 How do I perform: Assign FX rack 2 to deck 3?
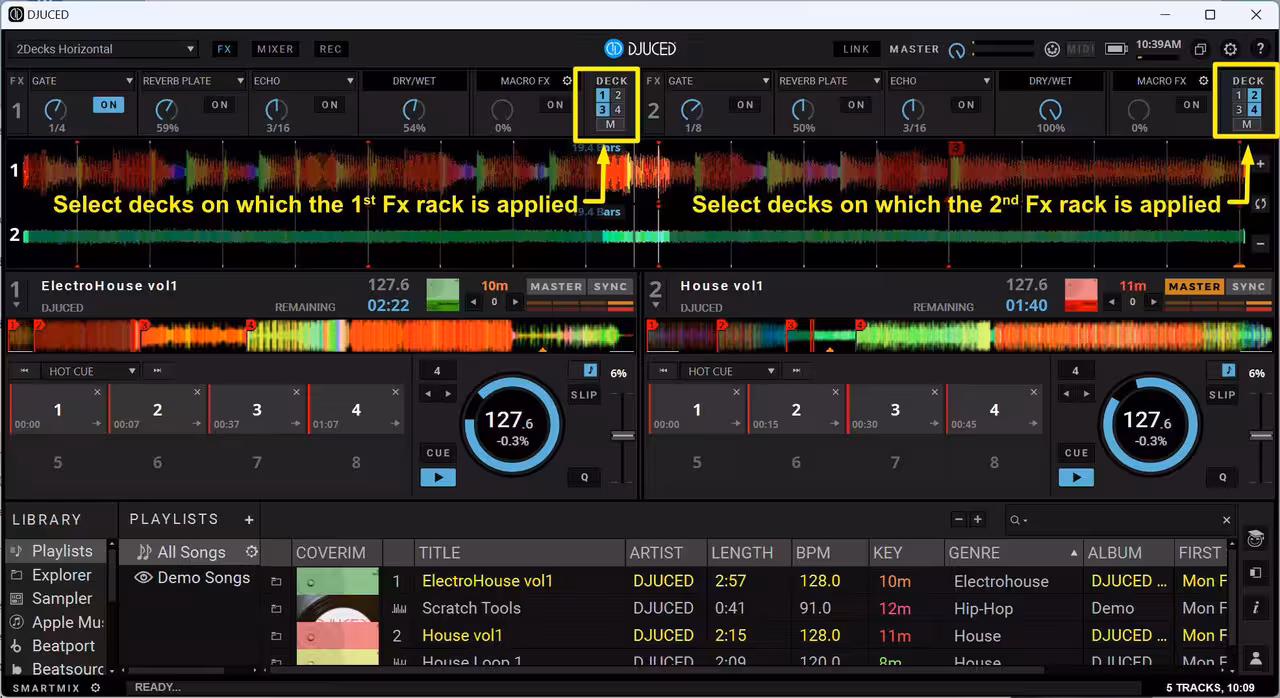[1239, 110]
